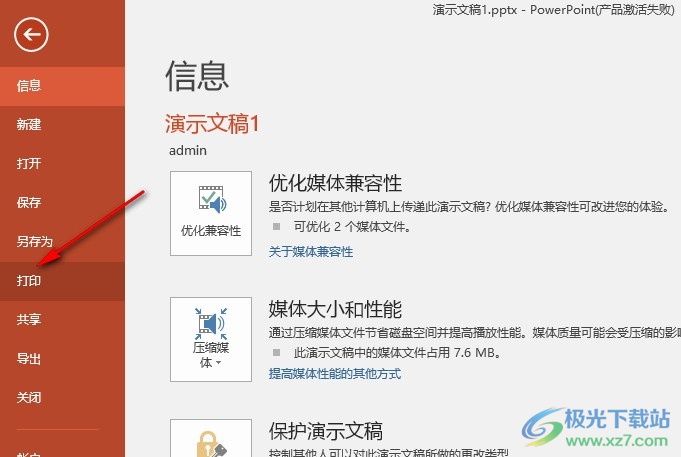Choose 导出 from the sidebar
Image resolution: width=681 pixels, height=457 pixels.
point(62,359)
